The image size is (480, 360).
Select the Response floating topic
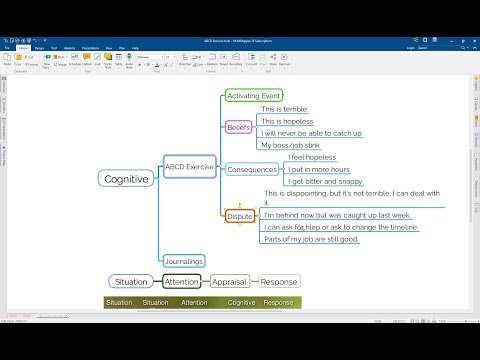click(x=279, y=282)
